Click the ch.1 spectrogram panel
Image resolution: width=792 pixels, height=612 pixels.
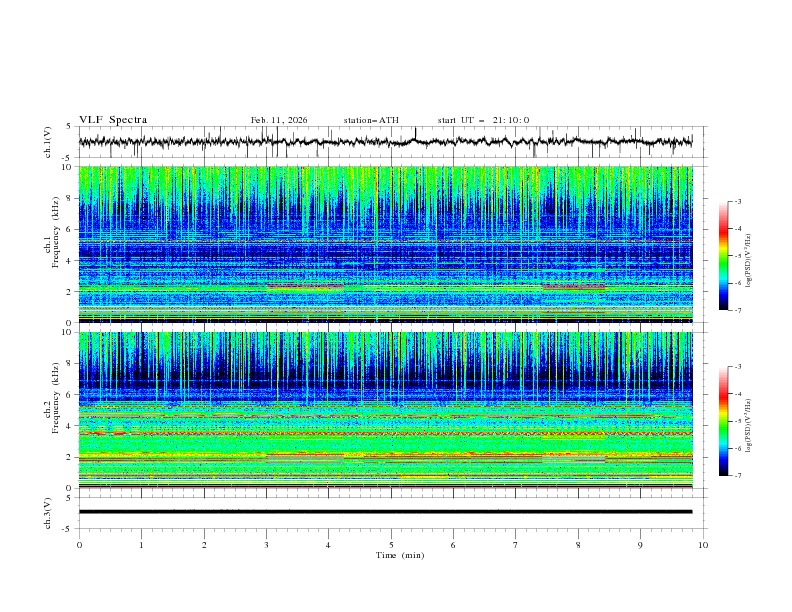pos(385,244)
